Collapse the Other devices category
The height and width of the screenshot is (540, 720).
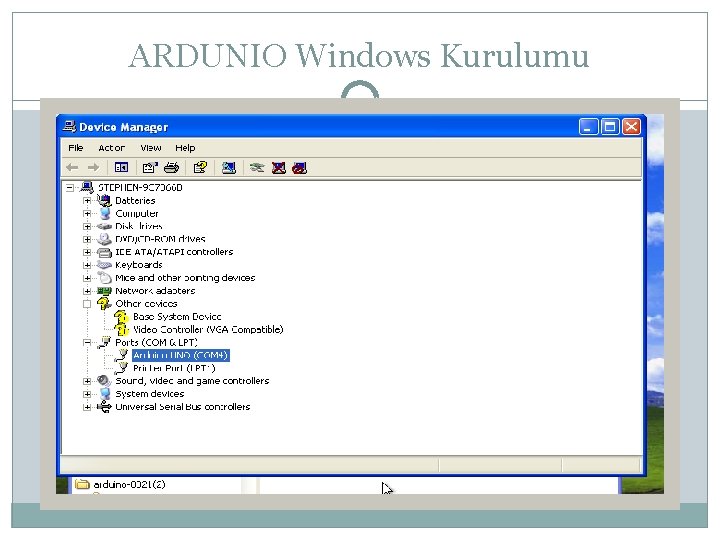click(87, 304)
